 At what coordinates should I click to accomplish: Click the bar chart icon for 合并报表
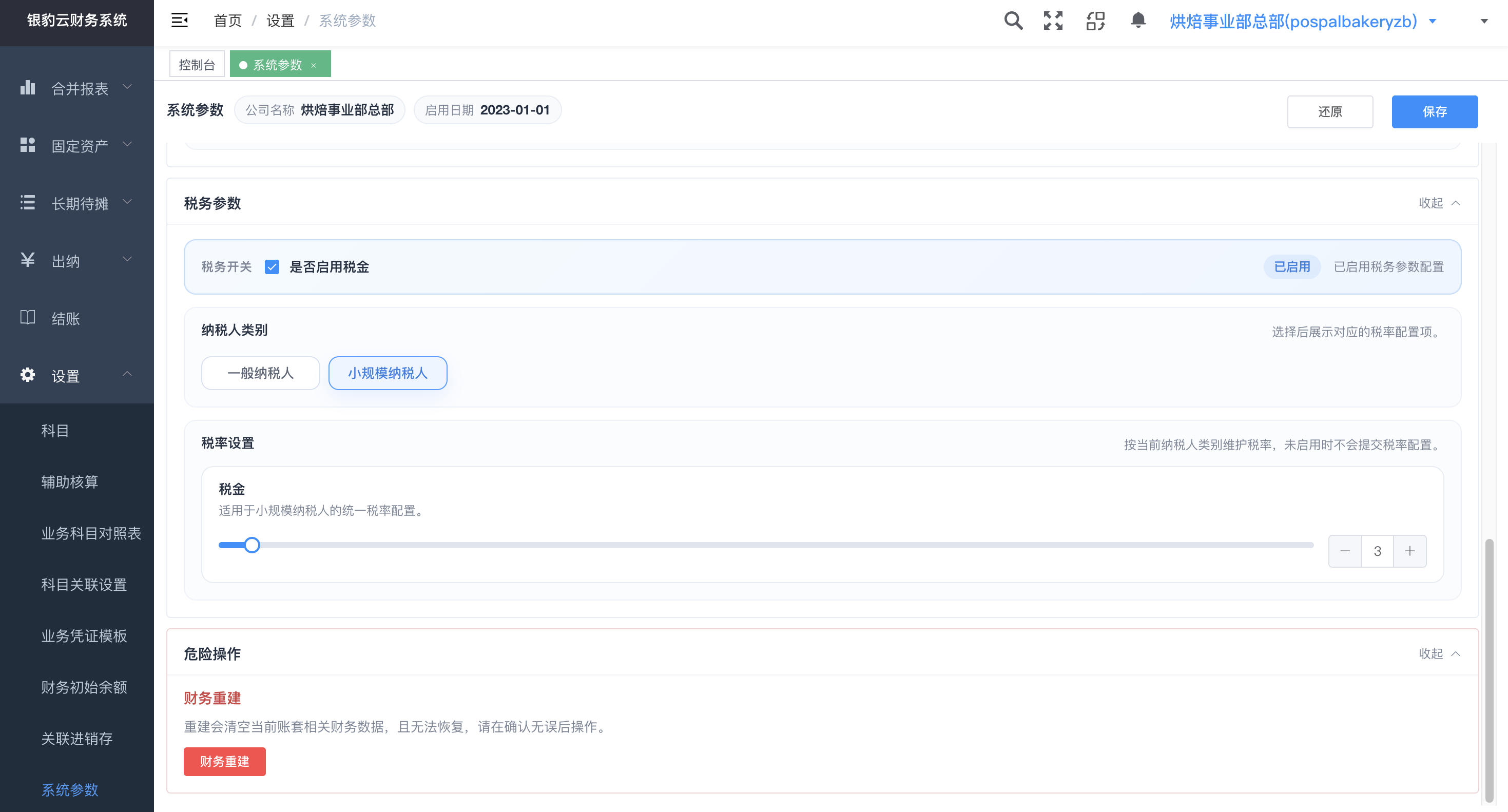[x=28, y=88]
